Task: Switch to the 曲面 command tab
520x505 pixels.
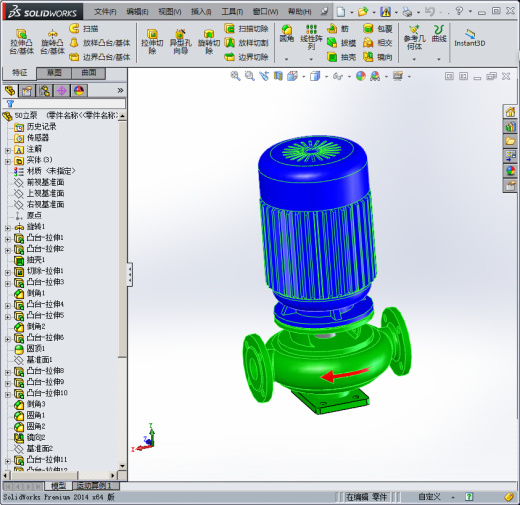Action: [x=89, y=73]
